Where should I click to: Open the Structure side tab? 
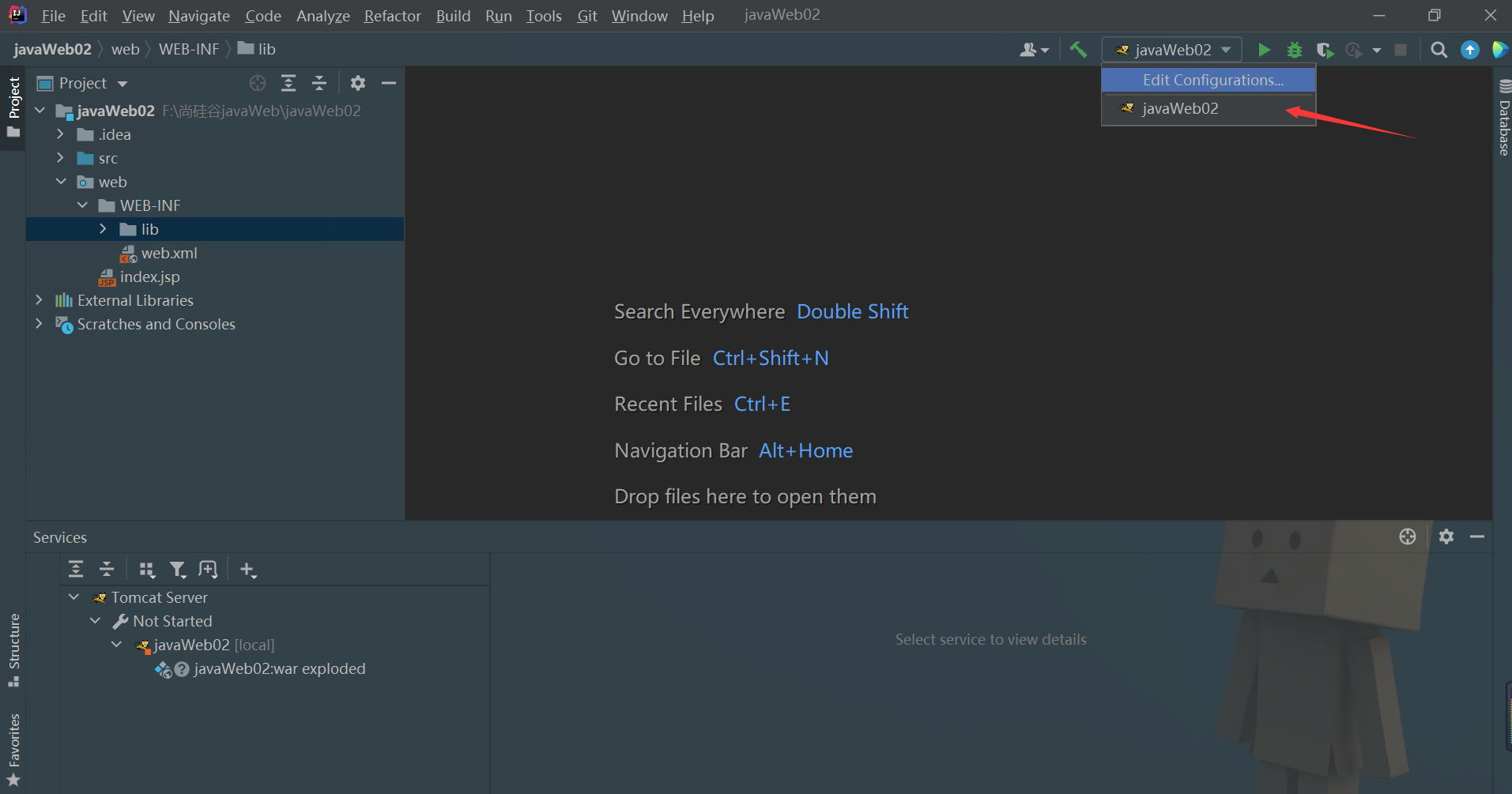(x=13, y=649)
